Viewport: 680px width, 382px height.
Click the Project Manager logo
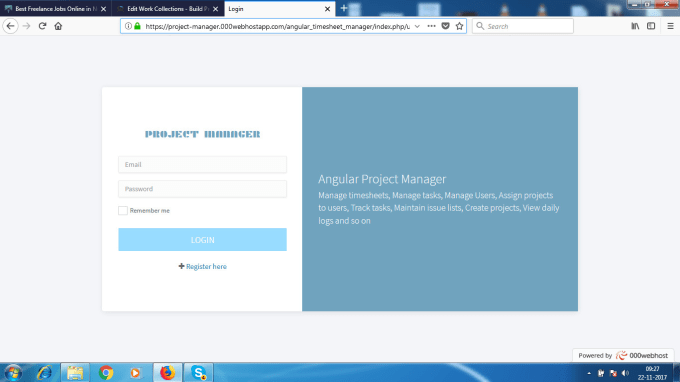click(203, 134)
